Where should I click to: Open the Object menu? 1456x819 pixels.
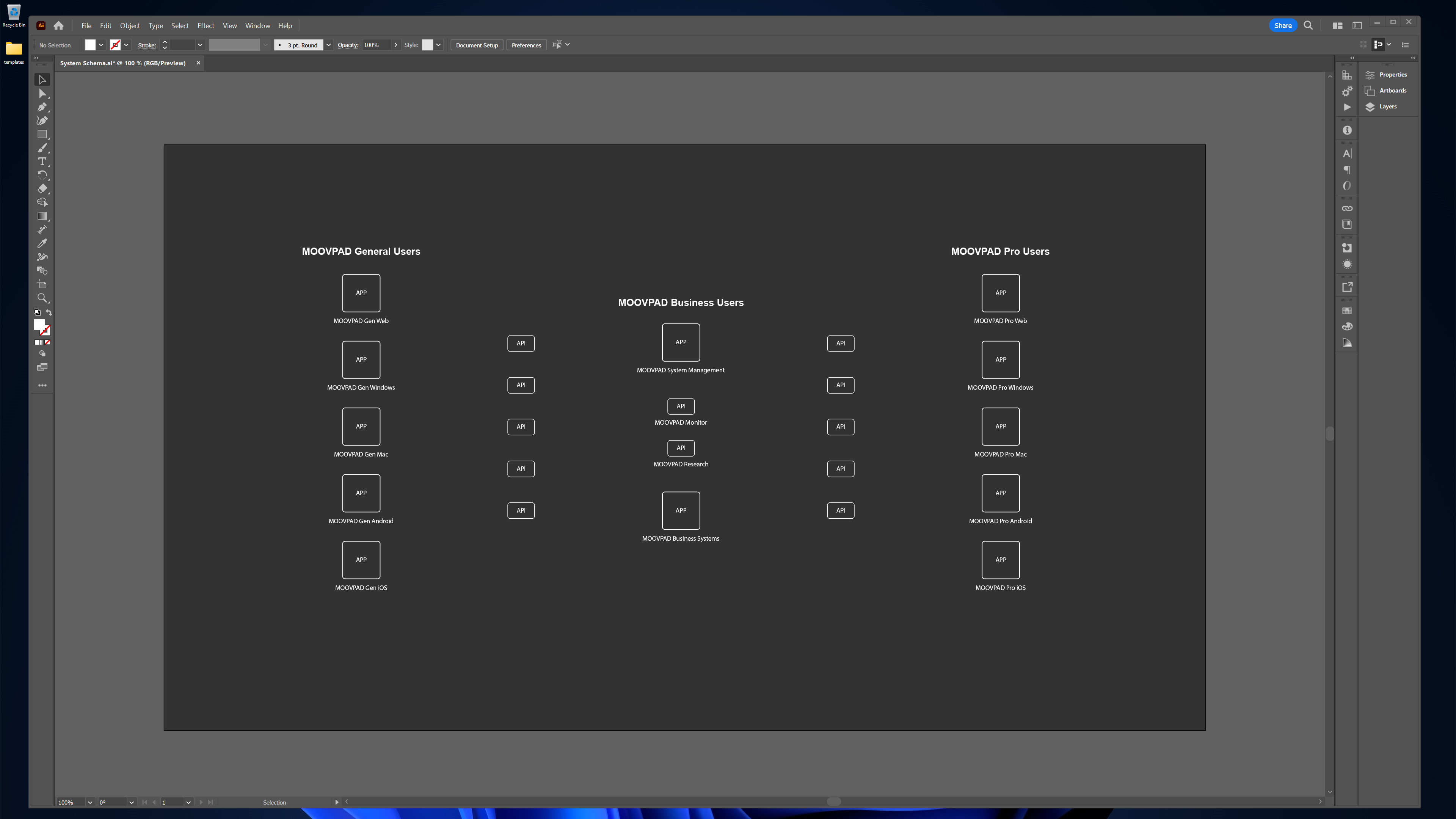tap(129, 25)
